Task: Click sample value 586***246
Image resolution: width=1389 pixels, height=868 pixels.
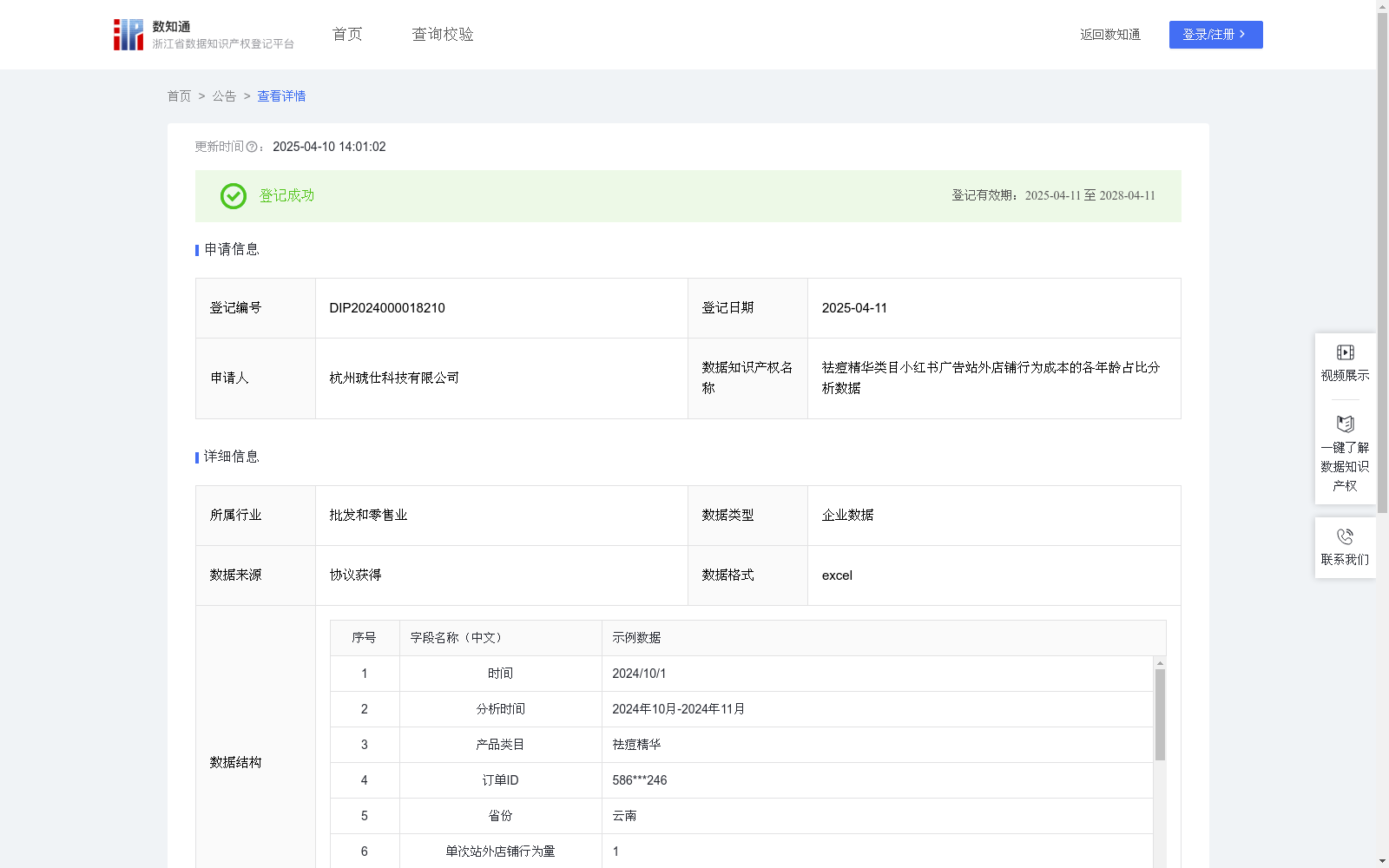Action: [639, 780]
